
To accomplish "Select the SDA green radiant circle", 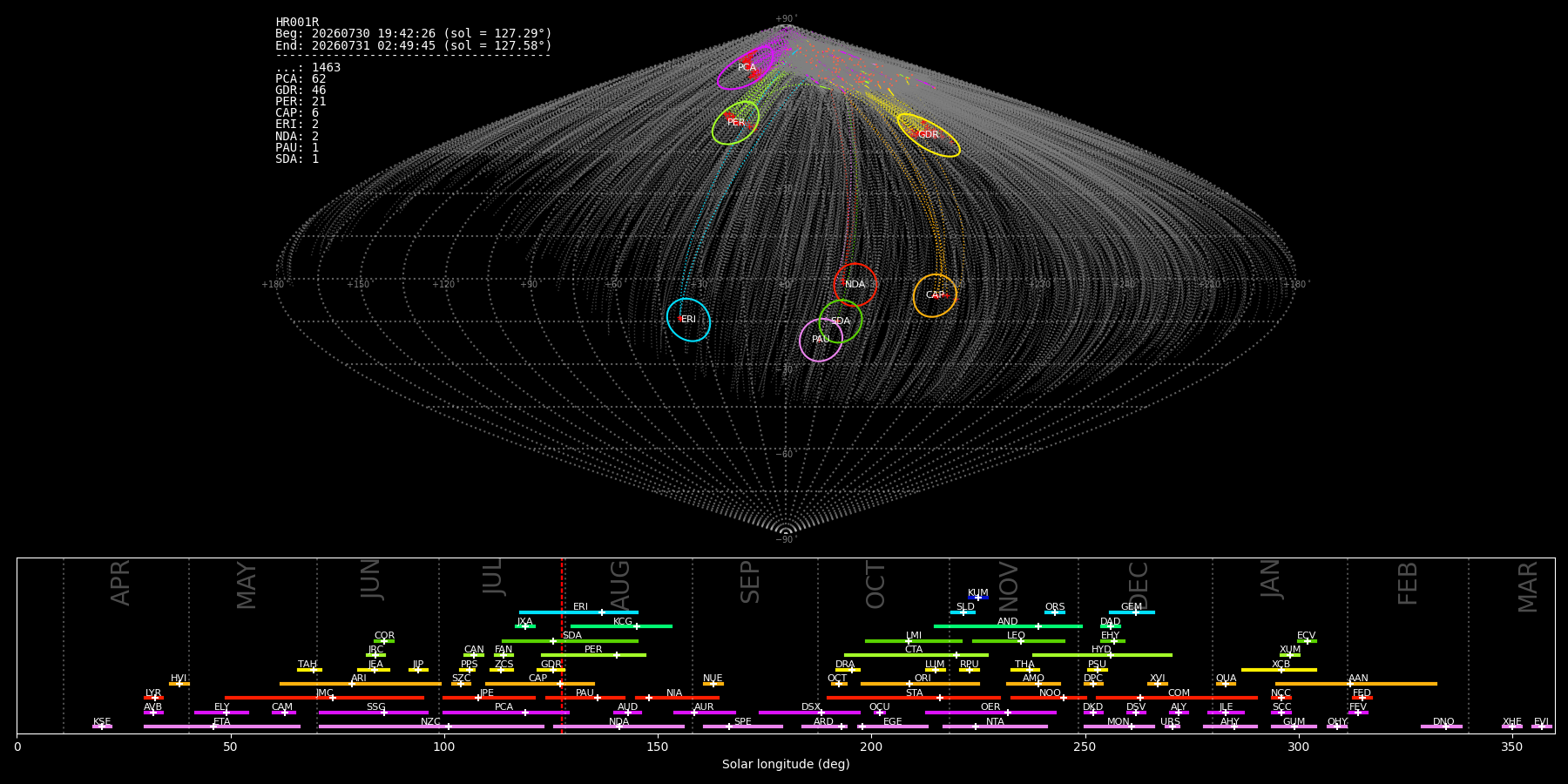I will [x=841, y=321].
